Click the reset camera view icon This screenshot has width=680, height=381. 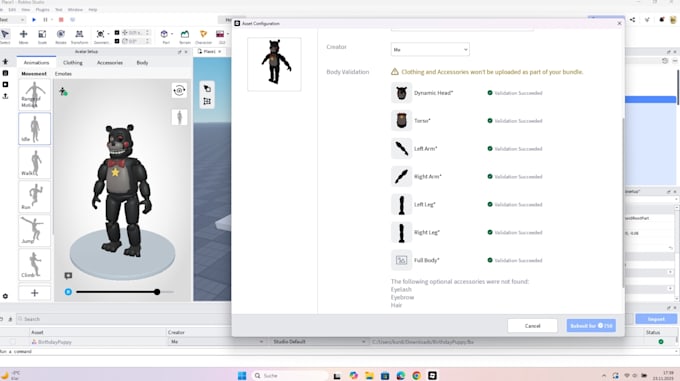pyautogui.click(x=179, y=91)
